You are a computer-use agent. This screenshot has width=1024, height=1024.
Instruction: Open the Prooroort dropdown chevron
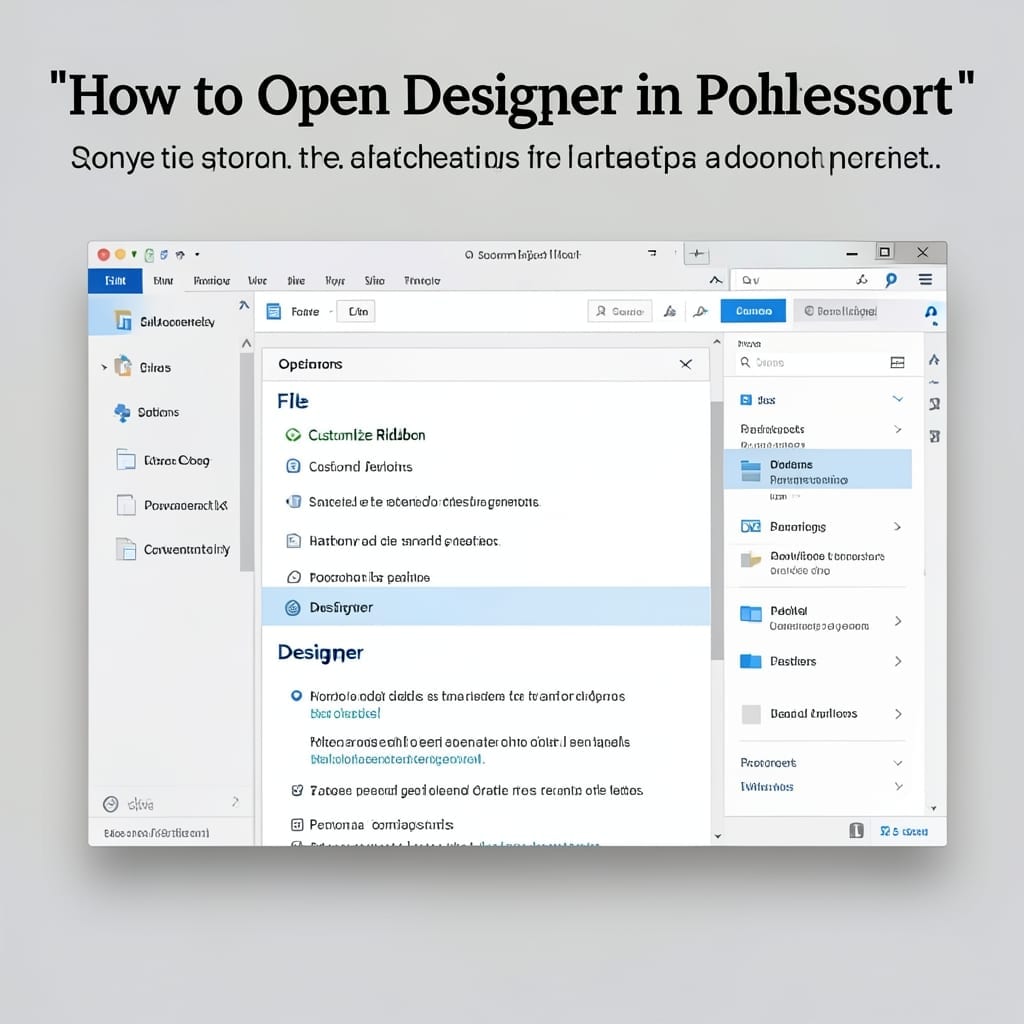[x=898, y=763]
